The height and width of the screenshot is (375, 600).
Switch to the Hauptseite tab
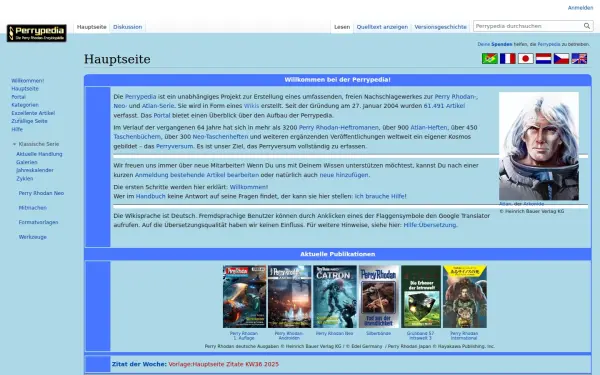tap(91, 27)
